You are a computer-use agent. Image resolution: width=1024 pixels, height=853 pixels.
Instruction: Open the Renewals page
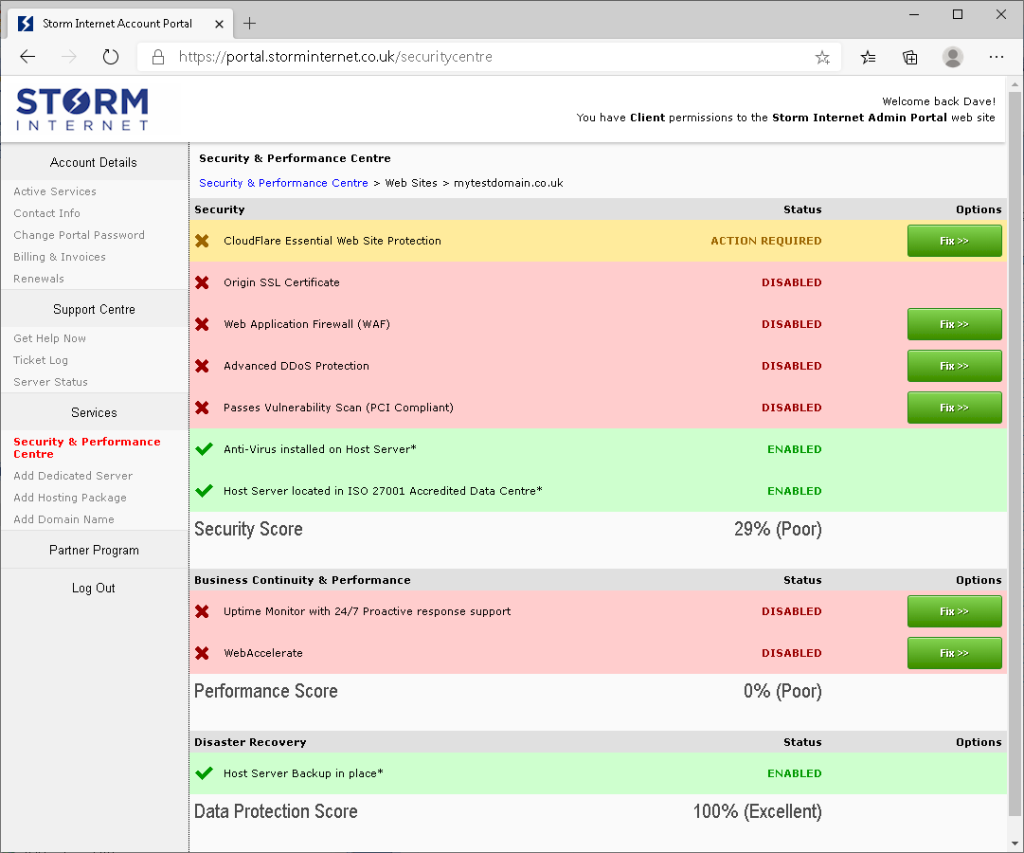(x=39, y=279)
